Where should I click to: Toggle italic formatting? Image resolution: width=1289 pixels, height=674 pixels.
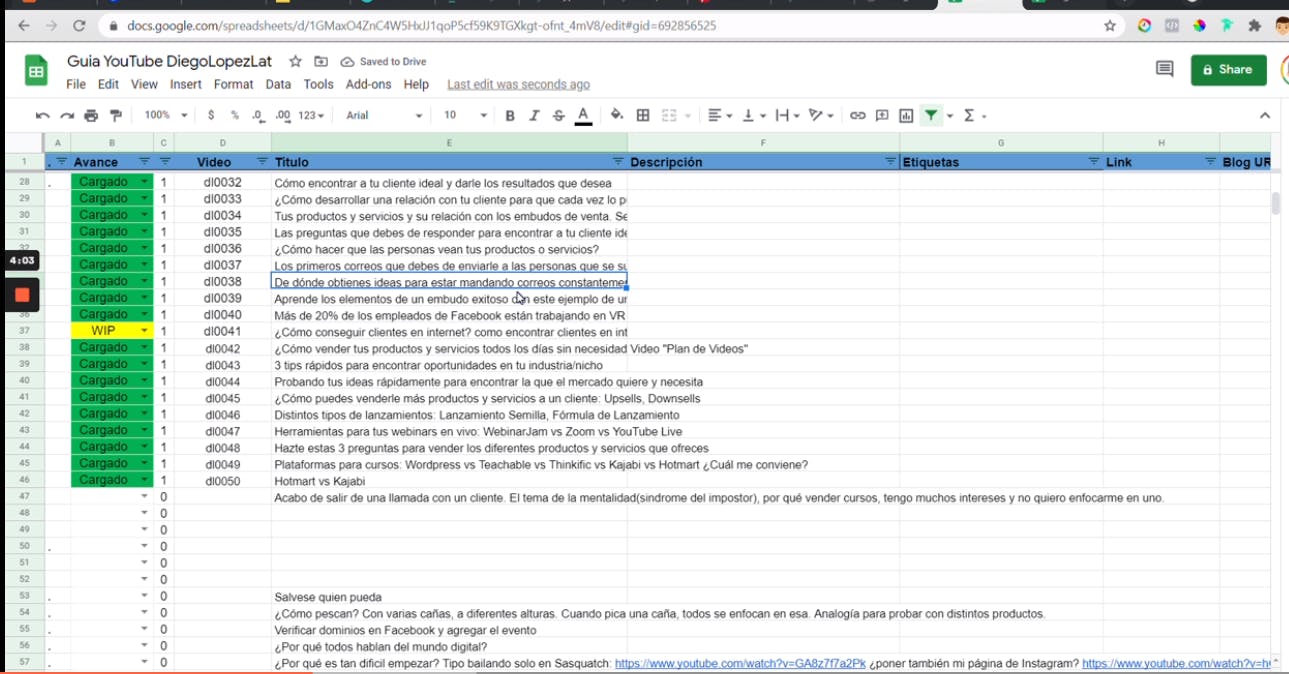534,116
